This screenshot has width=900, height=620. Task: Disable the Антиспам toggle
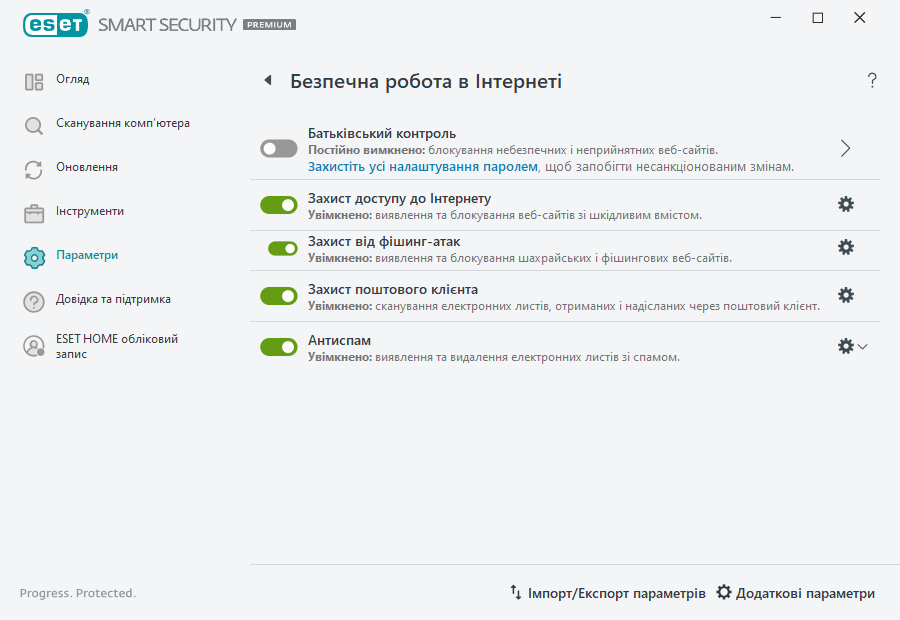(278, 347)
